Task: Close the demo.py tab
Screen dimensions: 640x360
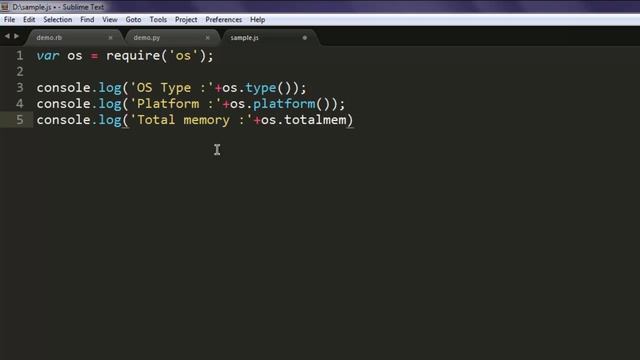Action: pyautogui.click(x=207, y=38)
